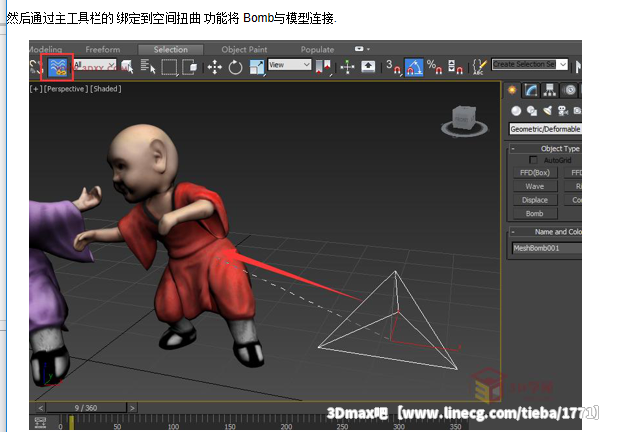Screen dimensions: 639x432
Task: Switch to the Modify command panel tab
Action: (531, 90)
